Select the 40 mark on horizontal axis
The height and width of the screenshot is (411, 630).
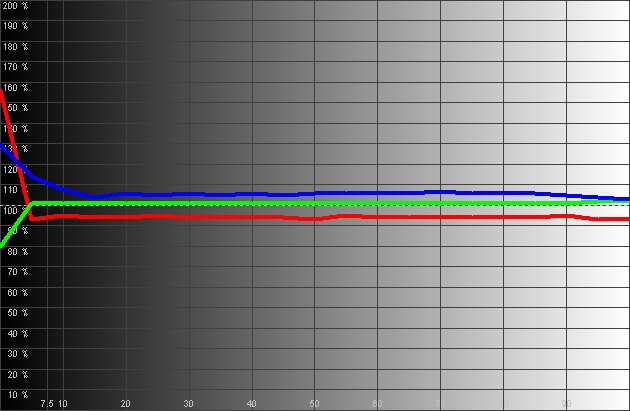coord(252,404)
